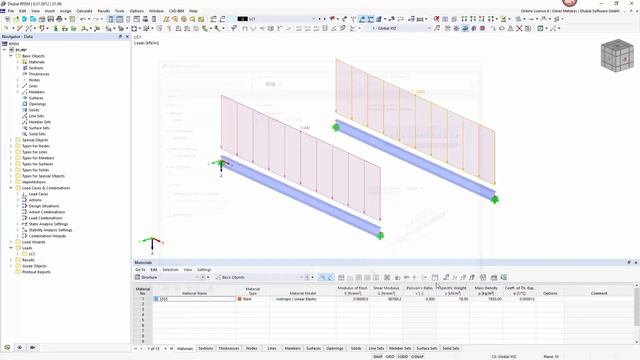Click the blue S355 material color swatch

click(x=156, y=299)
